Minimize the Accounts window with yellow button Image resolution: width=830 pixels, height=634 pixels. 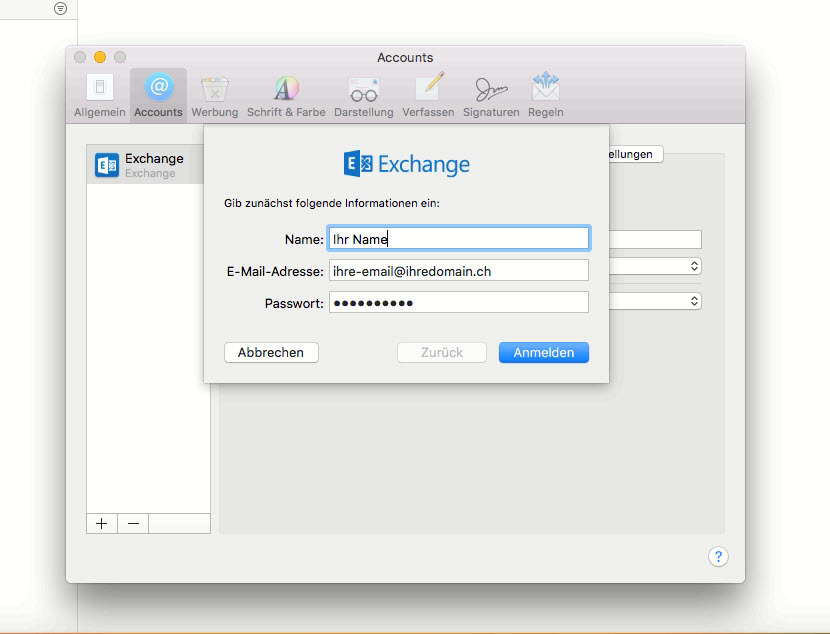[100, 57]
